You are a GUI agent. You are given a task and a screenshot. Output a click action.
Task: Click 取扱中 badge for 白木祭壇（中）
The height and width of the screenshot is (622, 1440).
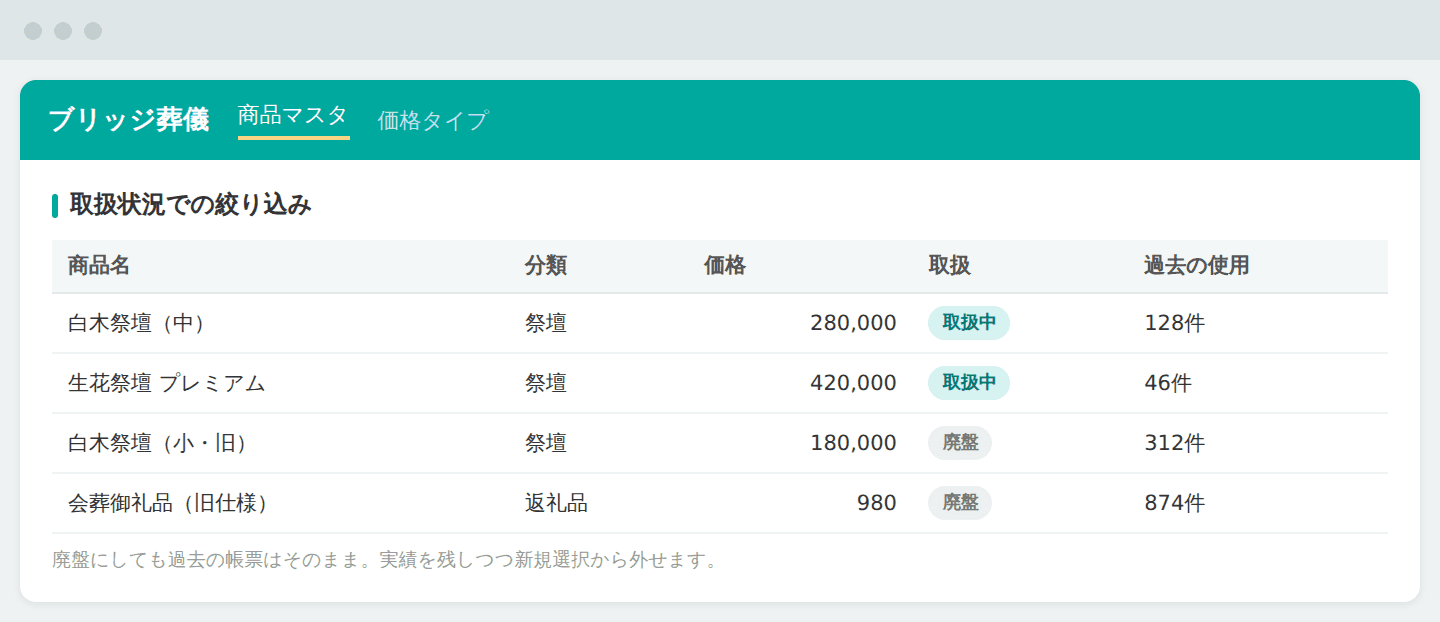(x=969, y=323)
